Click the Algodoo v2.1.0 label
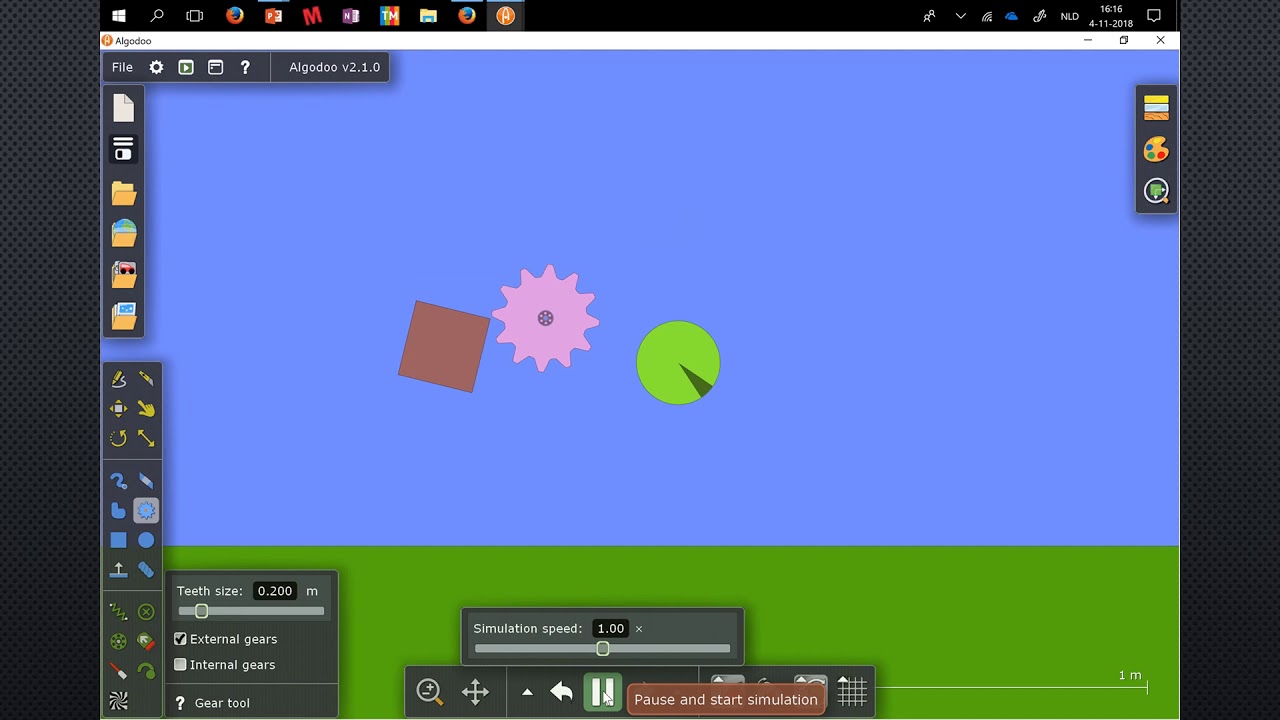 pyautogui.click(x=334, y=67)
